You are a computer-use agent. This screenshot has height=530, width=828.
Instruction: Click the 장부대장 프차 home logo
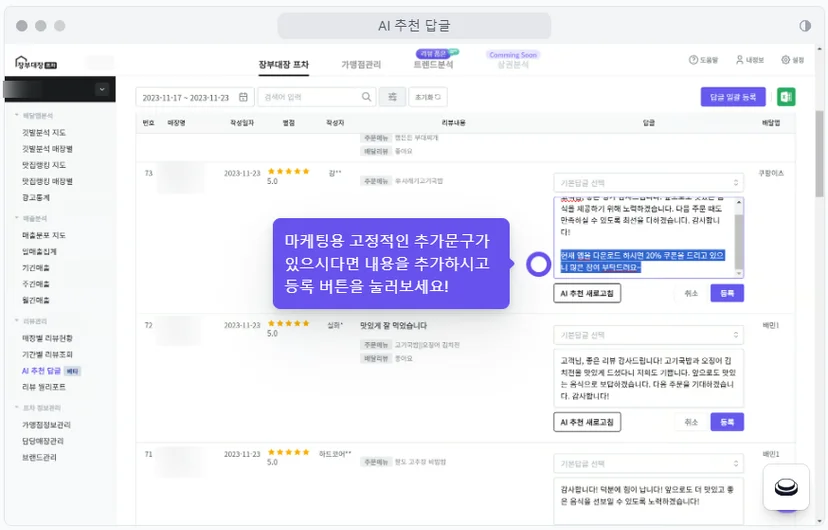(x=36, y=63)
